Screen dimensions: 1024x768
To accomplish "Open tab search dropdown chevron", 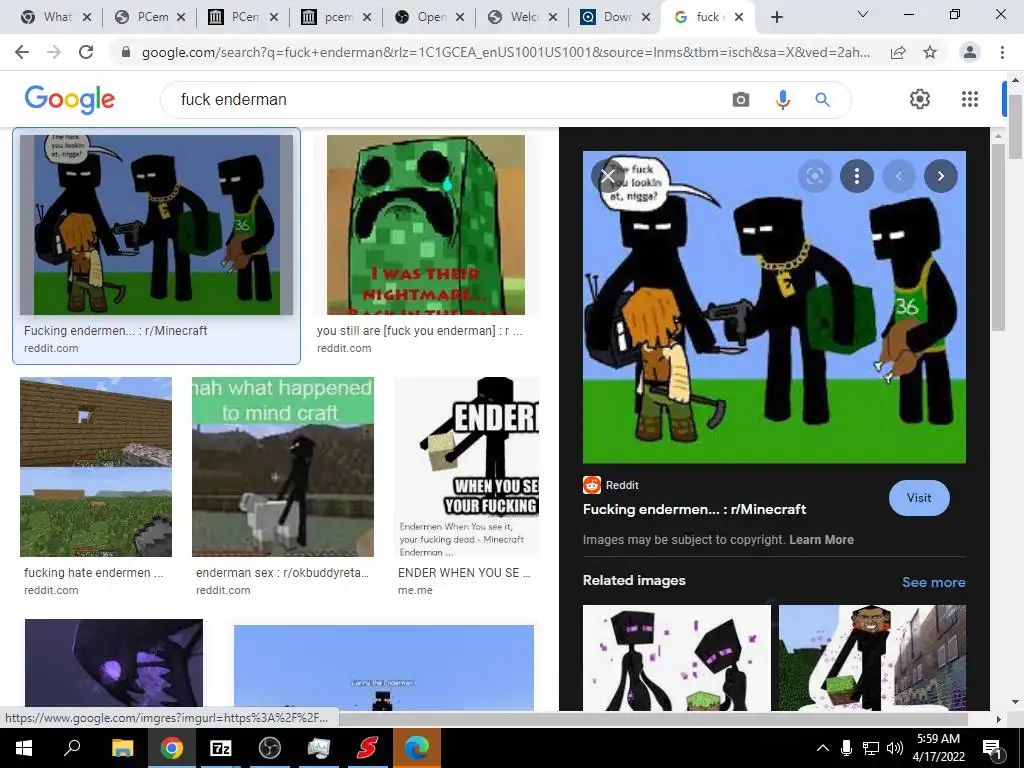I will [863, 14].
